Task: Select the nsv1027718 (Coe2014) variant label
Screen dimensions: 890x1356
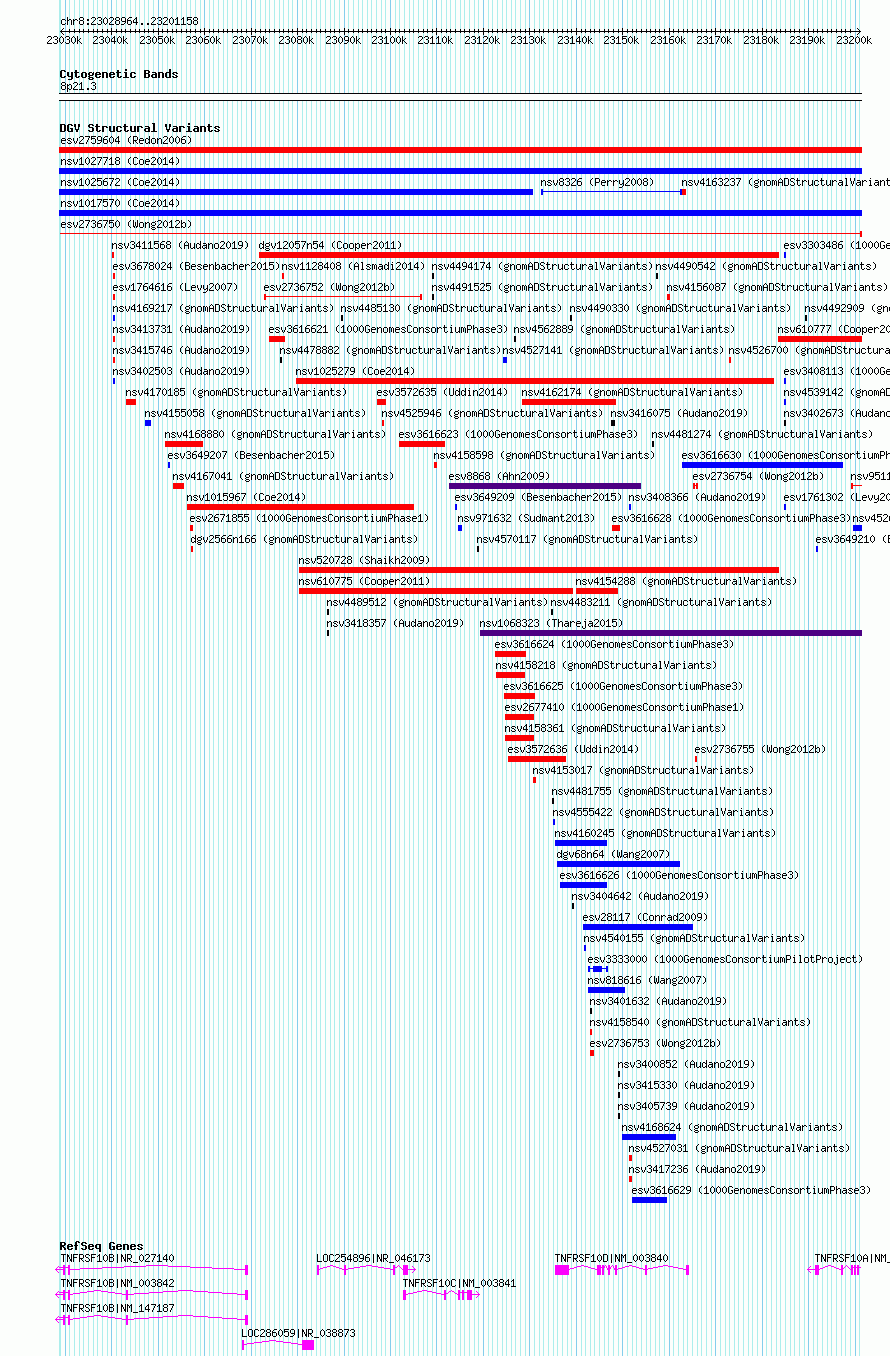Action: click(120, 161)
